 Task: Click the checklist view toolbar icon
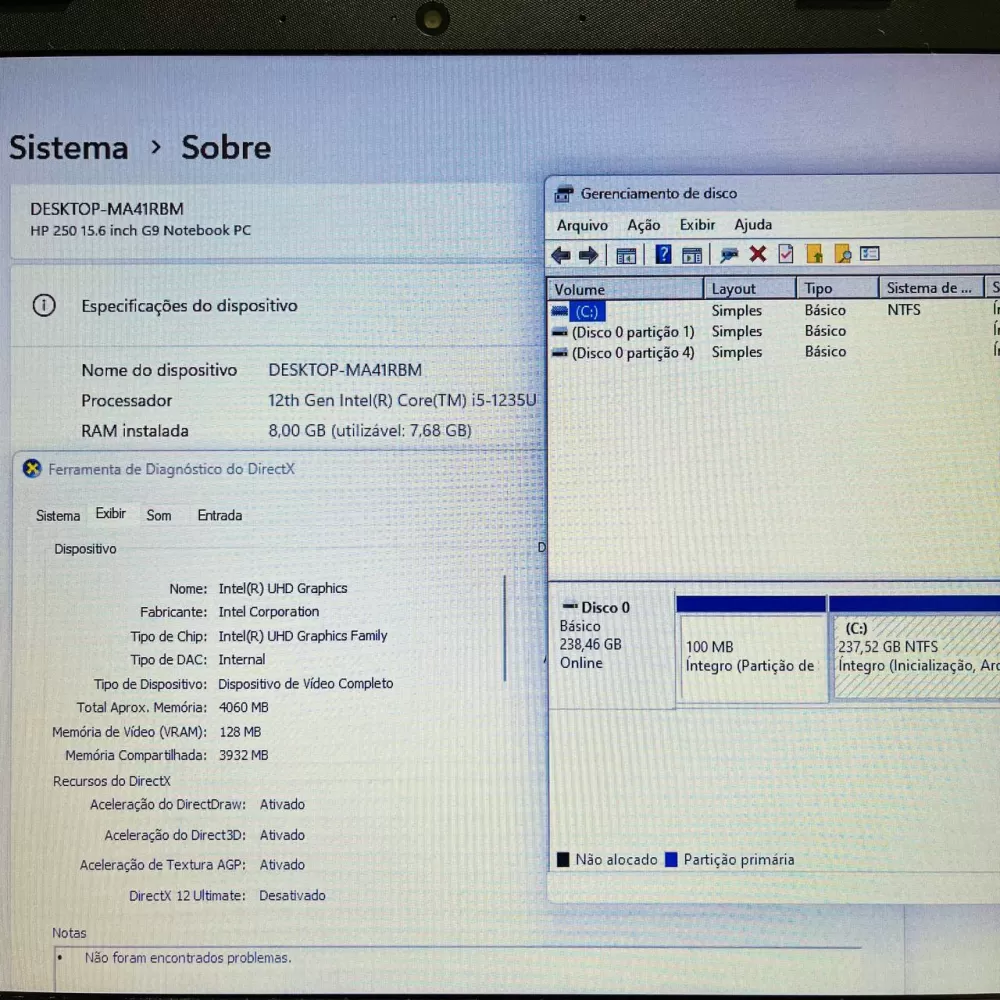(869, 254)
